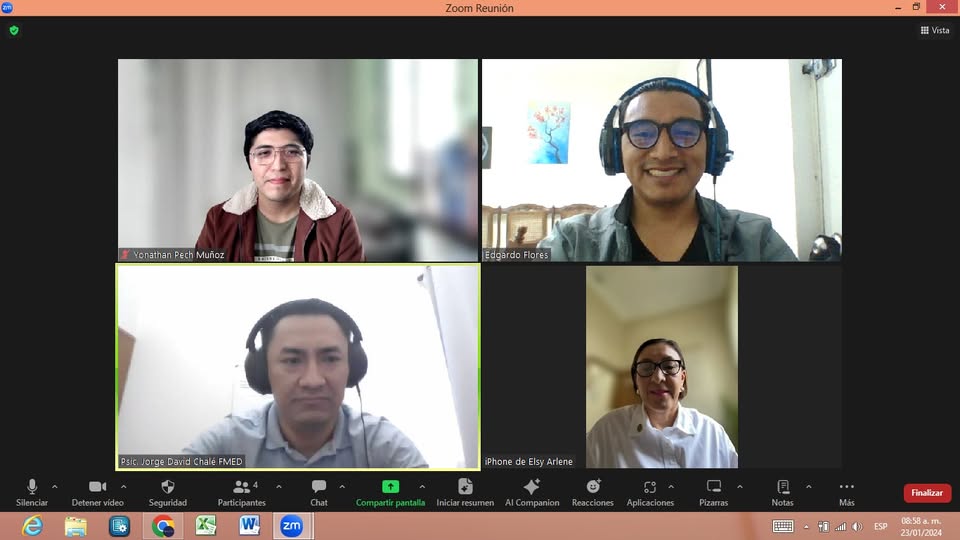This screenshot has height=540, width=960.
Task: Open the Chat panel
Action: 318,487
